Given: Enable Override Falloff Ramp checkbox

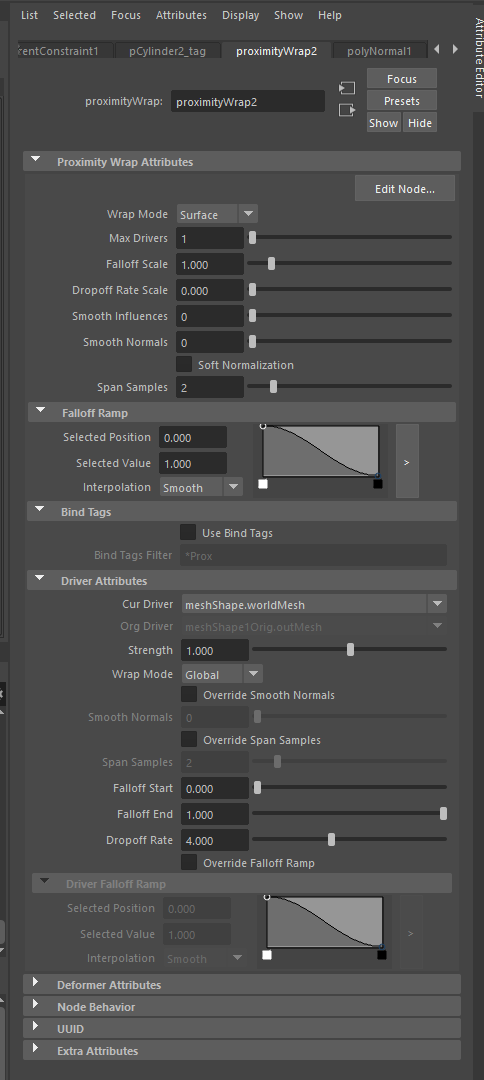Looking at the screenshot, I should (x=189, y=862).
